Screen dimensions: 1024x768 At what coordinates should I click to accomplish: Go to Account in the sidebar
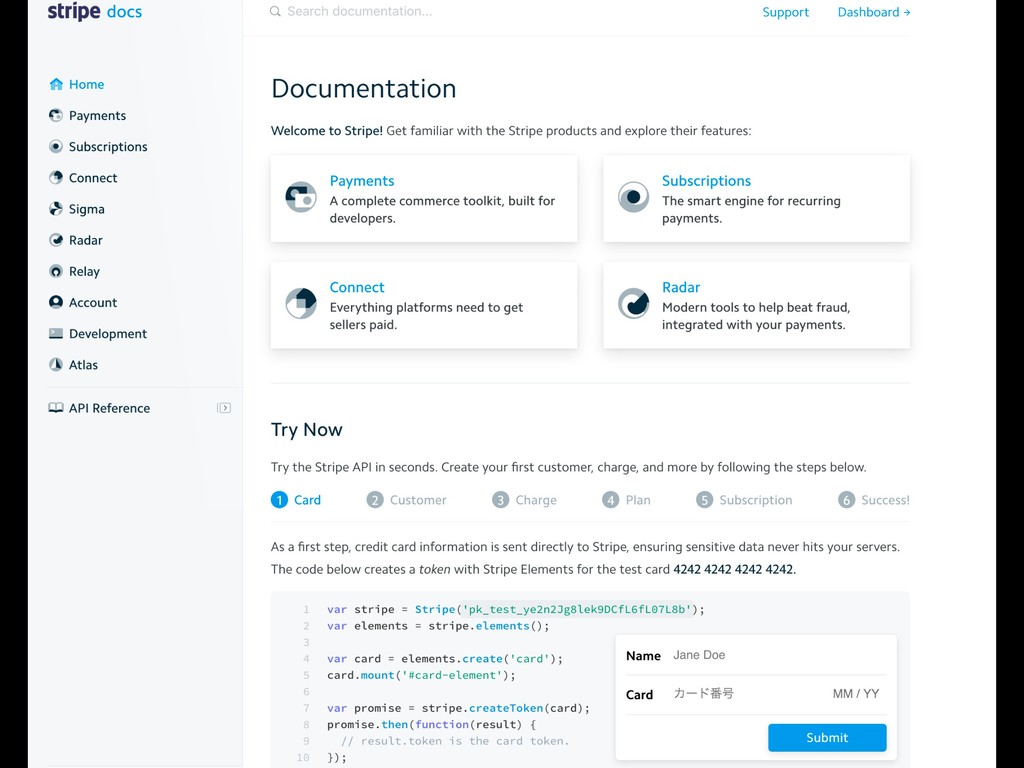[x=93, y=302]
